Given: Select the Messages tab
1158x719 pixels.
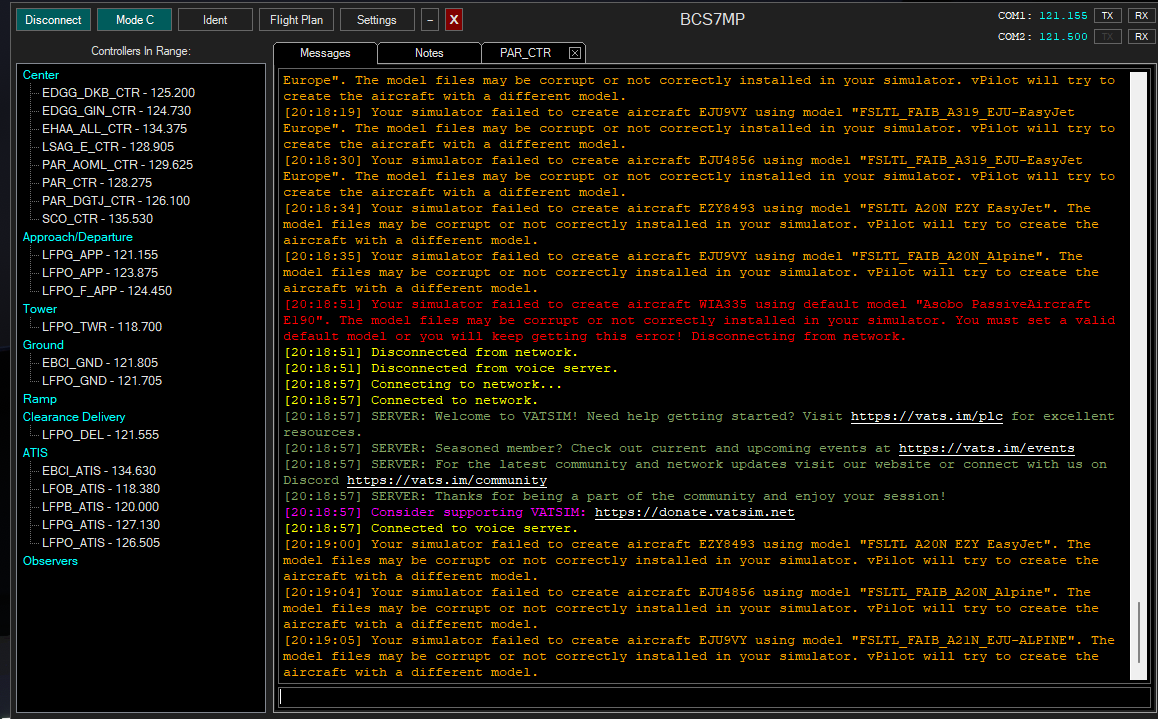Looking at the screenshot, I should [325, 53].
